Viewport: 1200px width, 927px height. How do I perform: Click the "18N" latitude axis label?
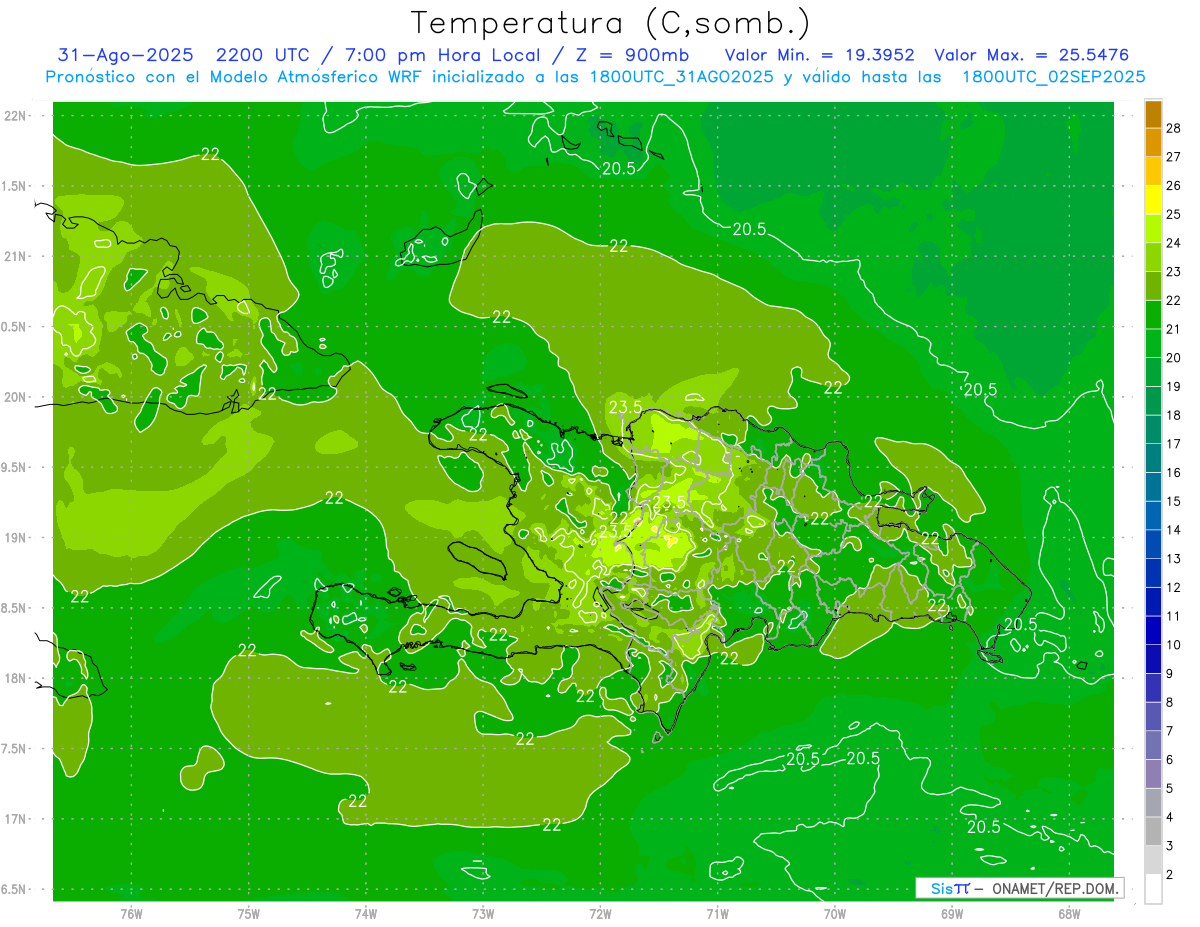click(x=14, y=678)
